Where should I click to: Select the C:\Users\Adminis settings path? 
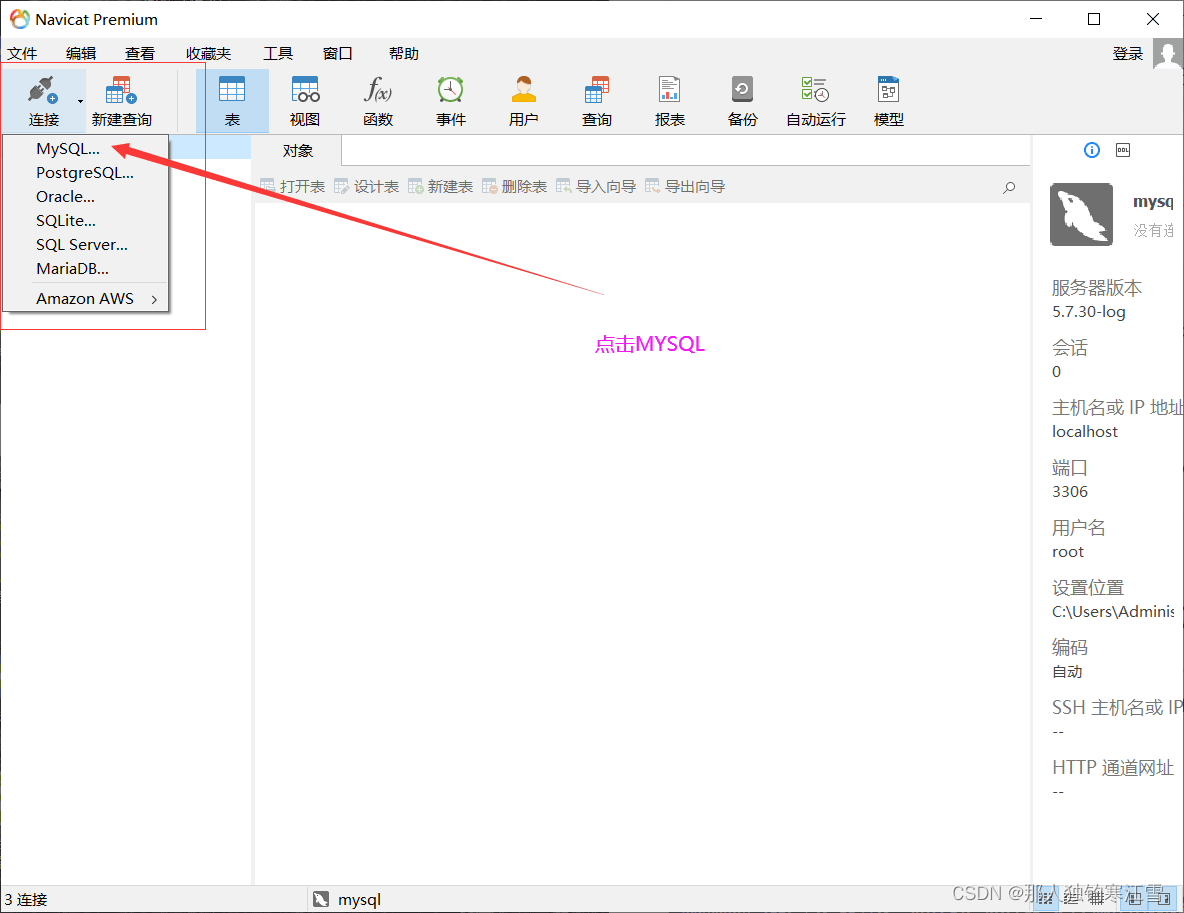click(x=1113, y=612)
